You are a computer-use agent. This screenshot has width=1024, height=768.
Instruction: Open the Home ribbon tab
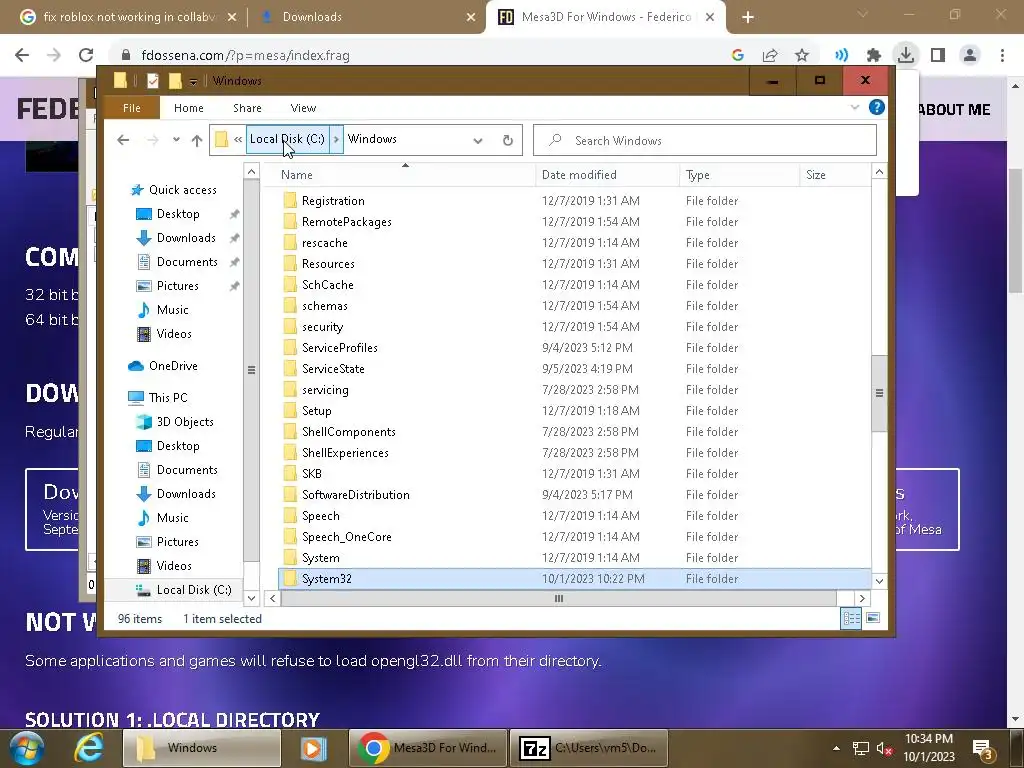coord(189,108)
